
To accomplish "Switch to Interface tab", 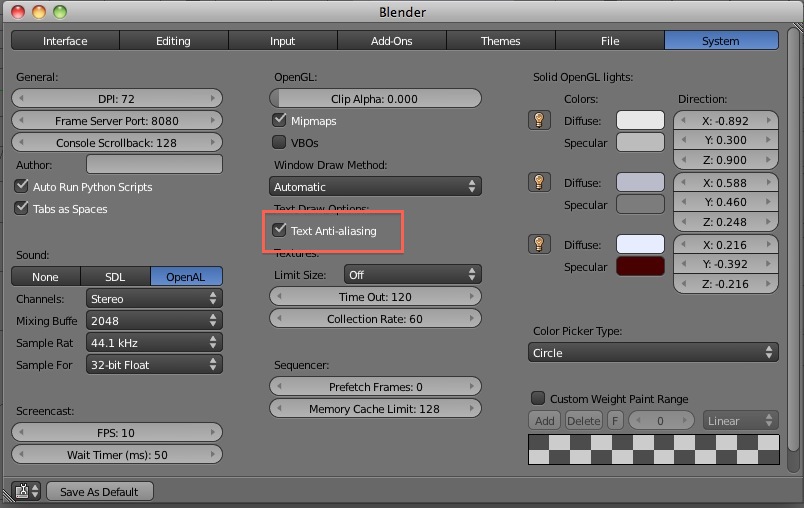I will click(65, 40).
